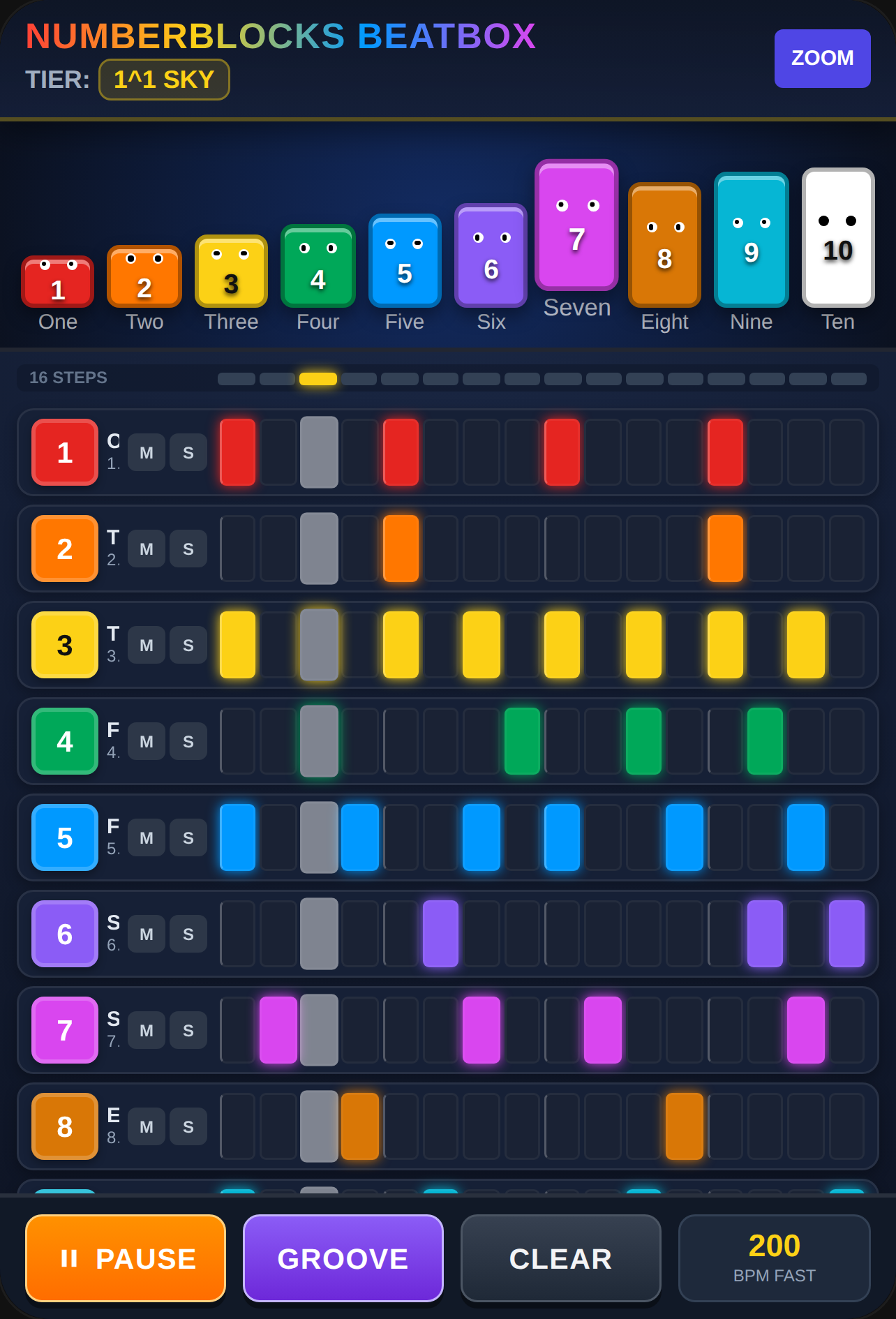The width and height of the screenshot is (896, 1319).
Task: Turn off track 2 first orange step
Action: pyautogui.click(x=401, y=549)
